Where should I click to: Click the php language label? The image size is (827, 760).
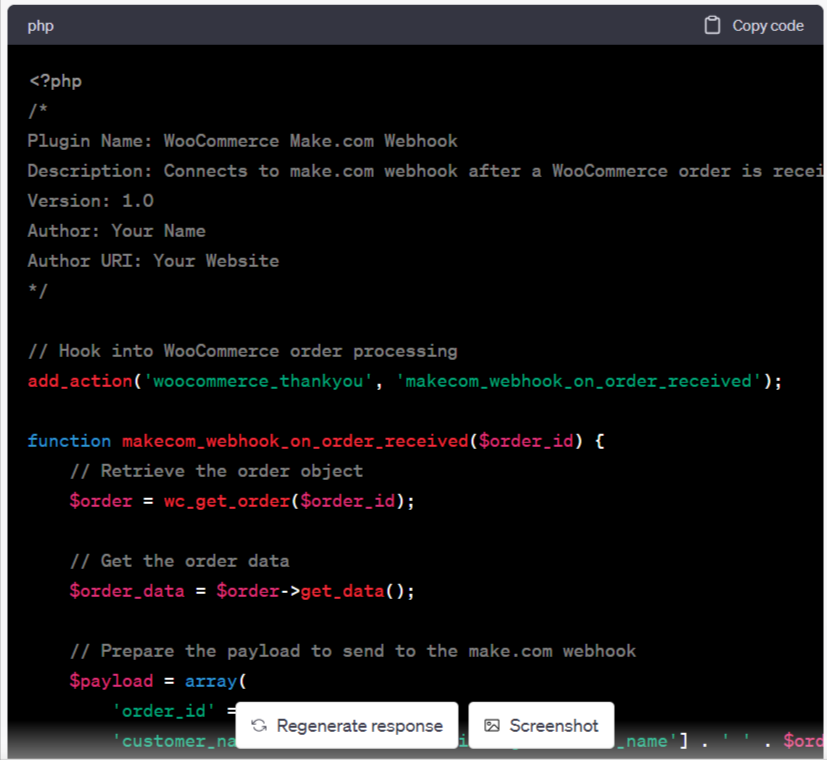(41, 26)
